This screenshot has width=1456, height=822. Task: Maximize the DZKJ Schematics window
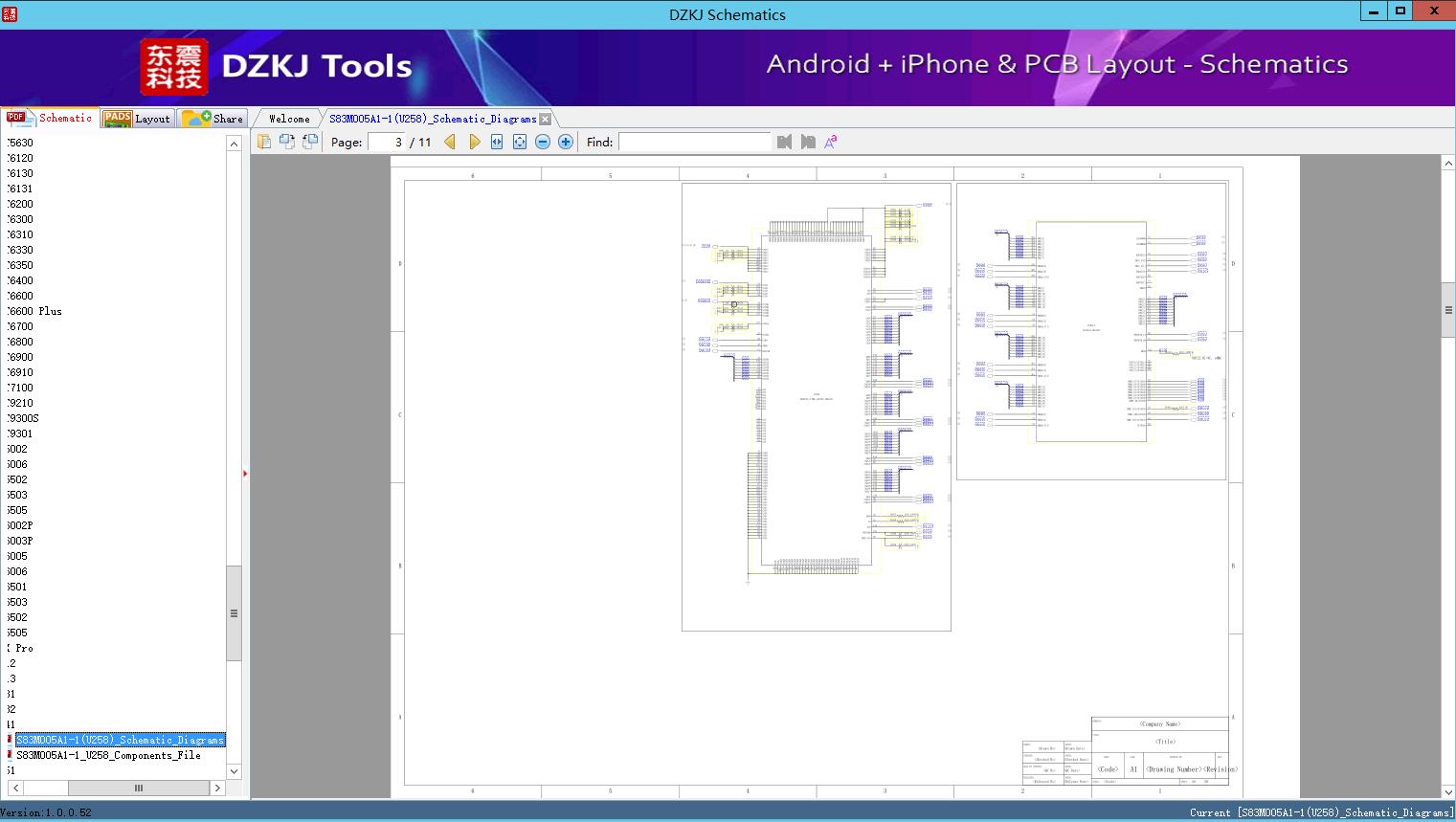point(1400,11)
